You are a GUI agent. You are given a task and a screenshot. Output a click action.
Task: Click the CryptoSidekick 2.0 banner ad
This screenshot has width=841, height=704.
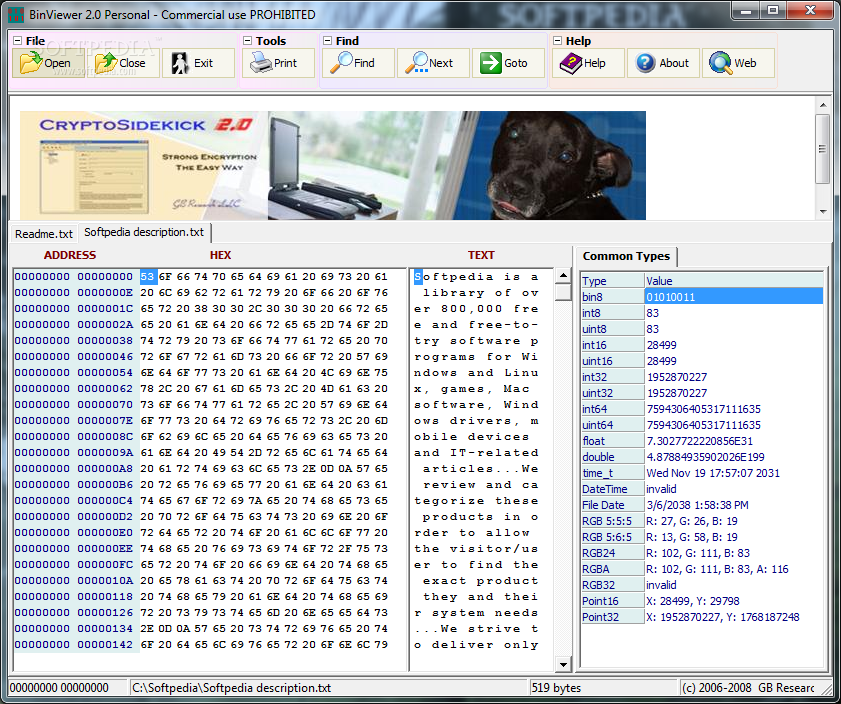[333, 165]
